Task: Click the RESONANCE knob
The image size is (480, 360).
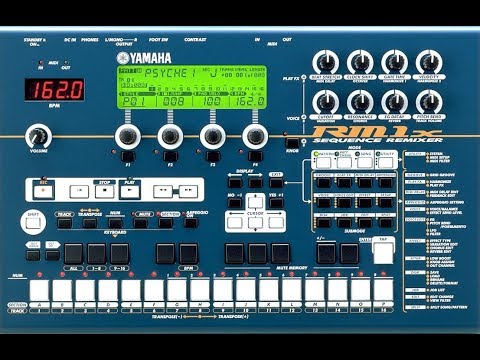Action: (x=360, y=102)
